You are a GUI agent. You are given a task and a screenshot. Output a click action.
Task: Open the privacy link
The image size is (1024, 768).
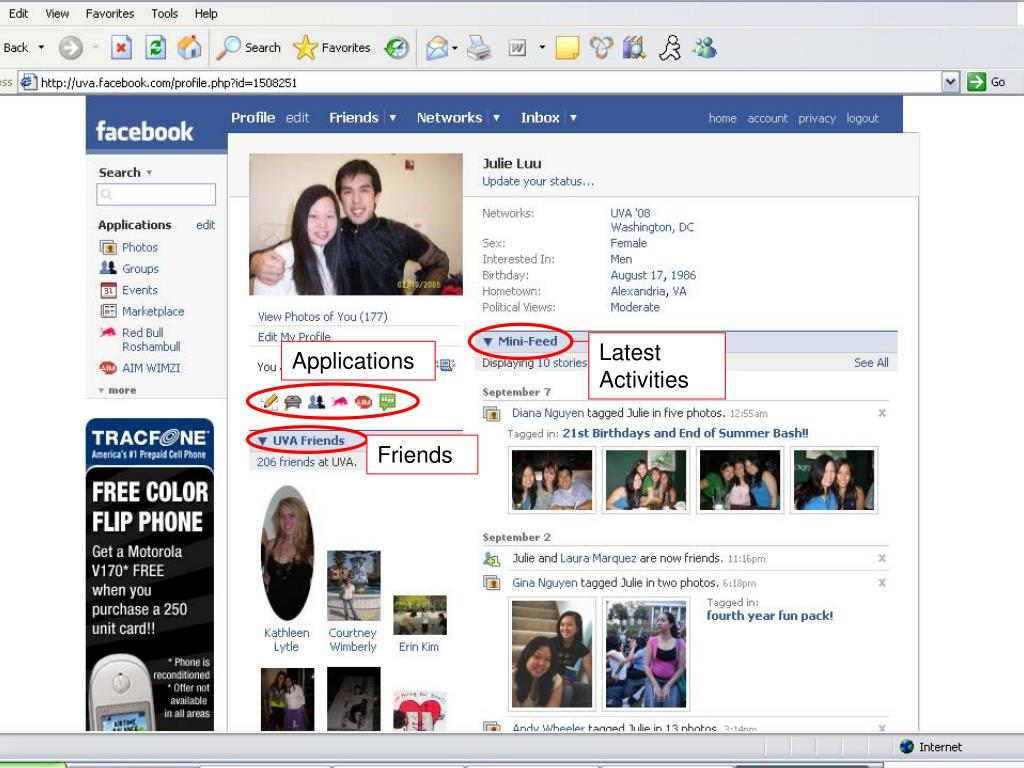pyautogui.click(x=817, y=118)
